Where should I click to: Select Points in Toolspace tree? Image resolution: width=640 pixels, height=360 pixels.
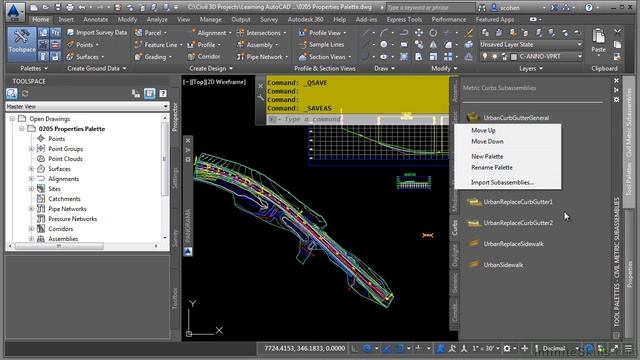pyautogui.click(x=57, y=139)
